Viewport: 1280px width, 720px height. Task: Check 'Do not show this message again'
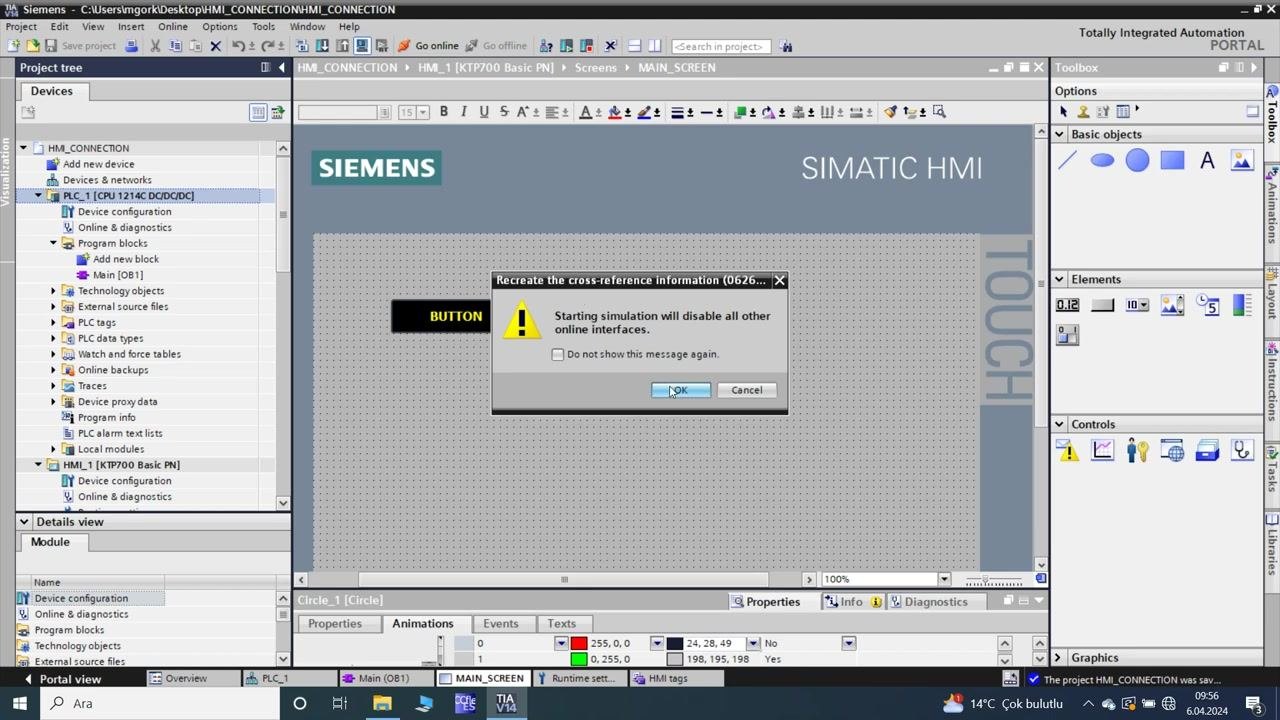[x=558, y=354]
